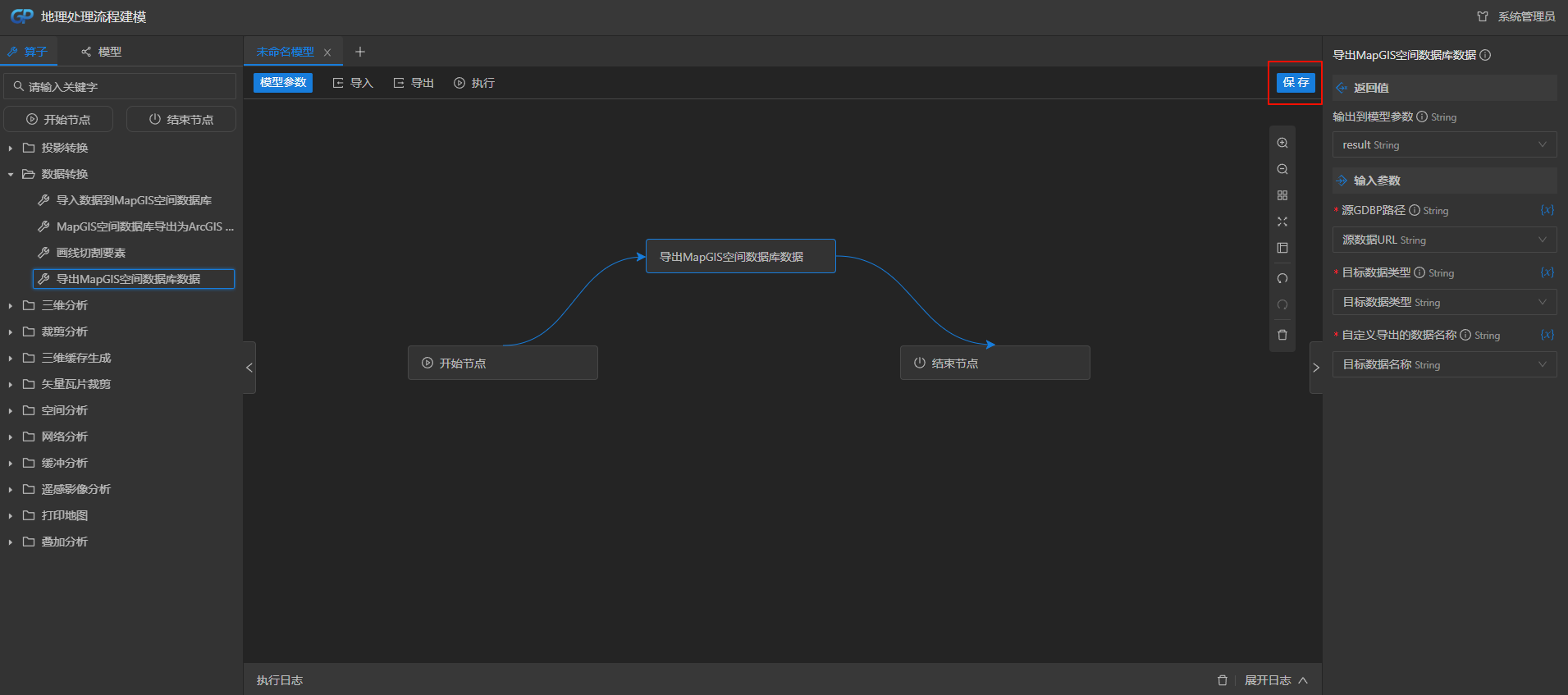Click the info icon beside 源GDBP路径

[1415, 210]
